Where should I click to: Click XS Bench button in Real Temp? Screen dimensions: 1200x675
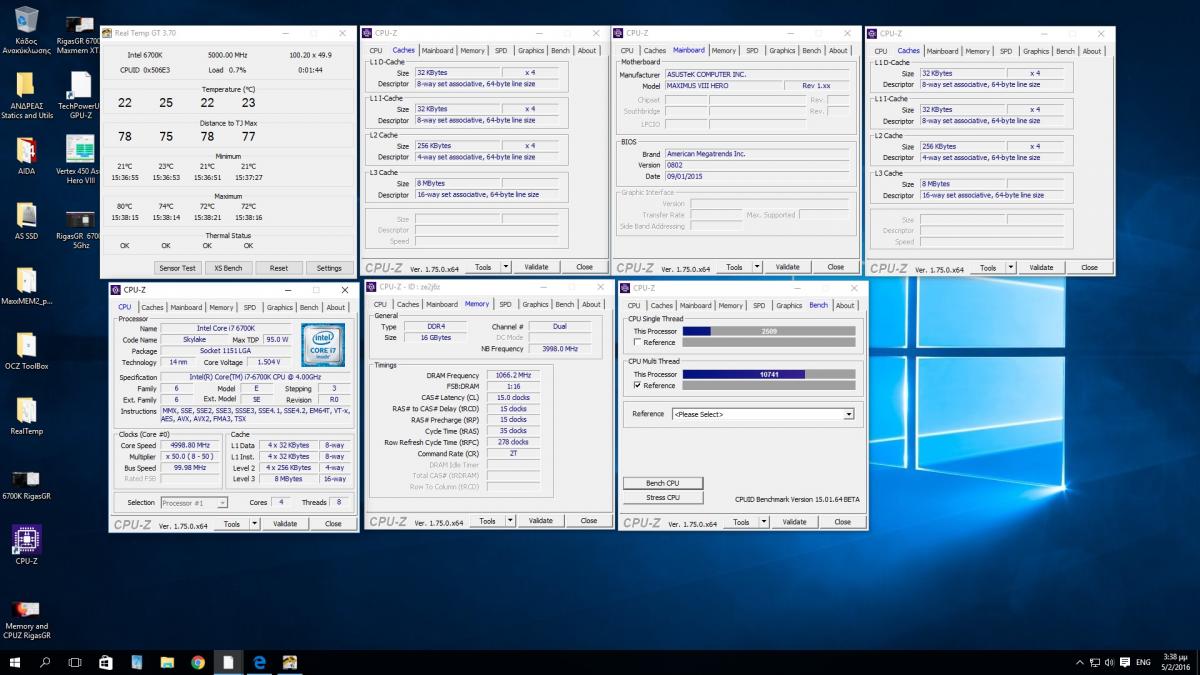229,268
